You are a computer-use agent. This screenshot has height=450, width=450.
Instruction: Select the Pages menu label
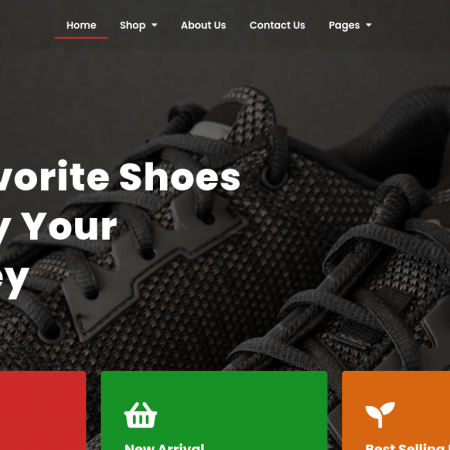344,26
